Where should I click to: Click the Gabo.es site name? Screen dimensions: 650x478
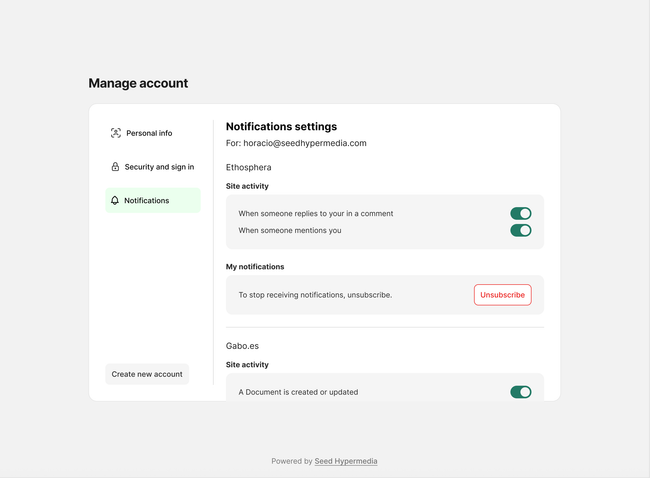(x=242, y=346)
